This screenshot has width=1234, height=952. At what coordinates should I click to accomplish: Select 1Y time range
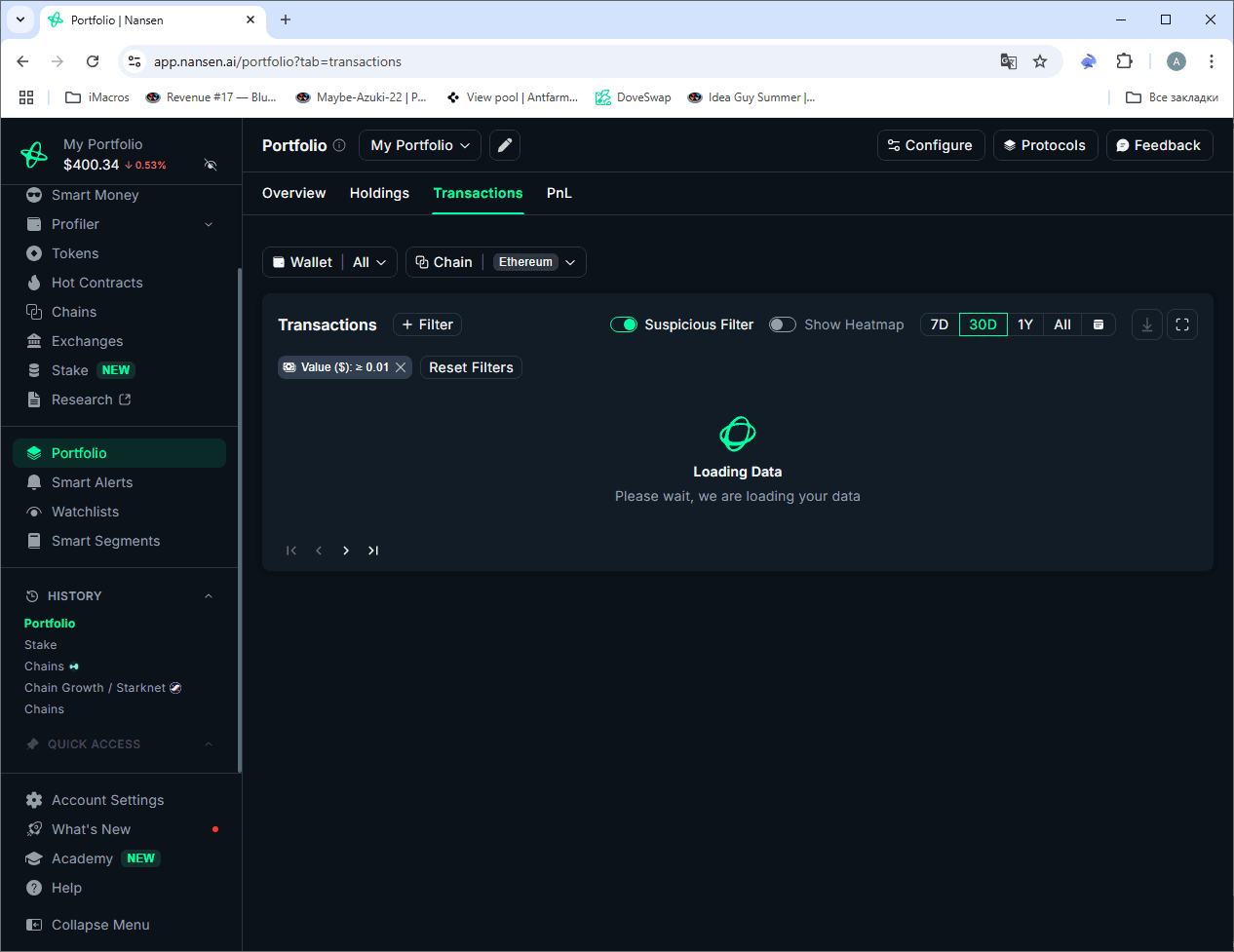pos(1025,324)
